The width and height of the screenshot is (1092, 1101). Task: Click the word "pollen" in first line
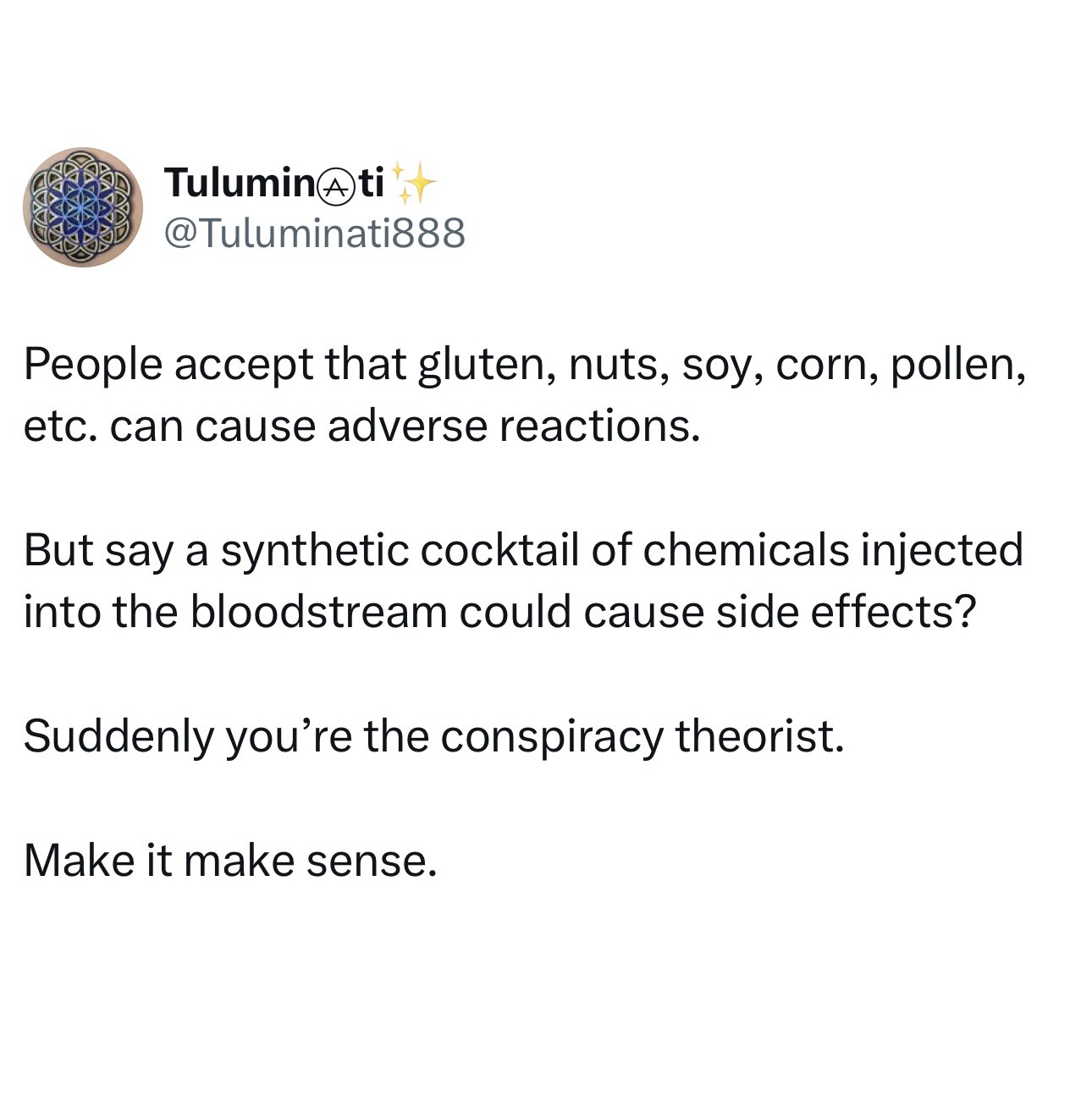point(956,366)
